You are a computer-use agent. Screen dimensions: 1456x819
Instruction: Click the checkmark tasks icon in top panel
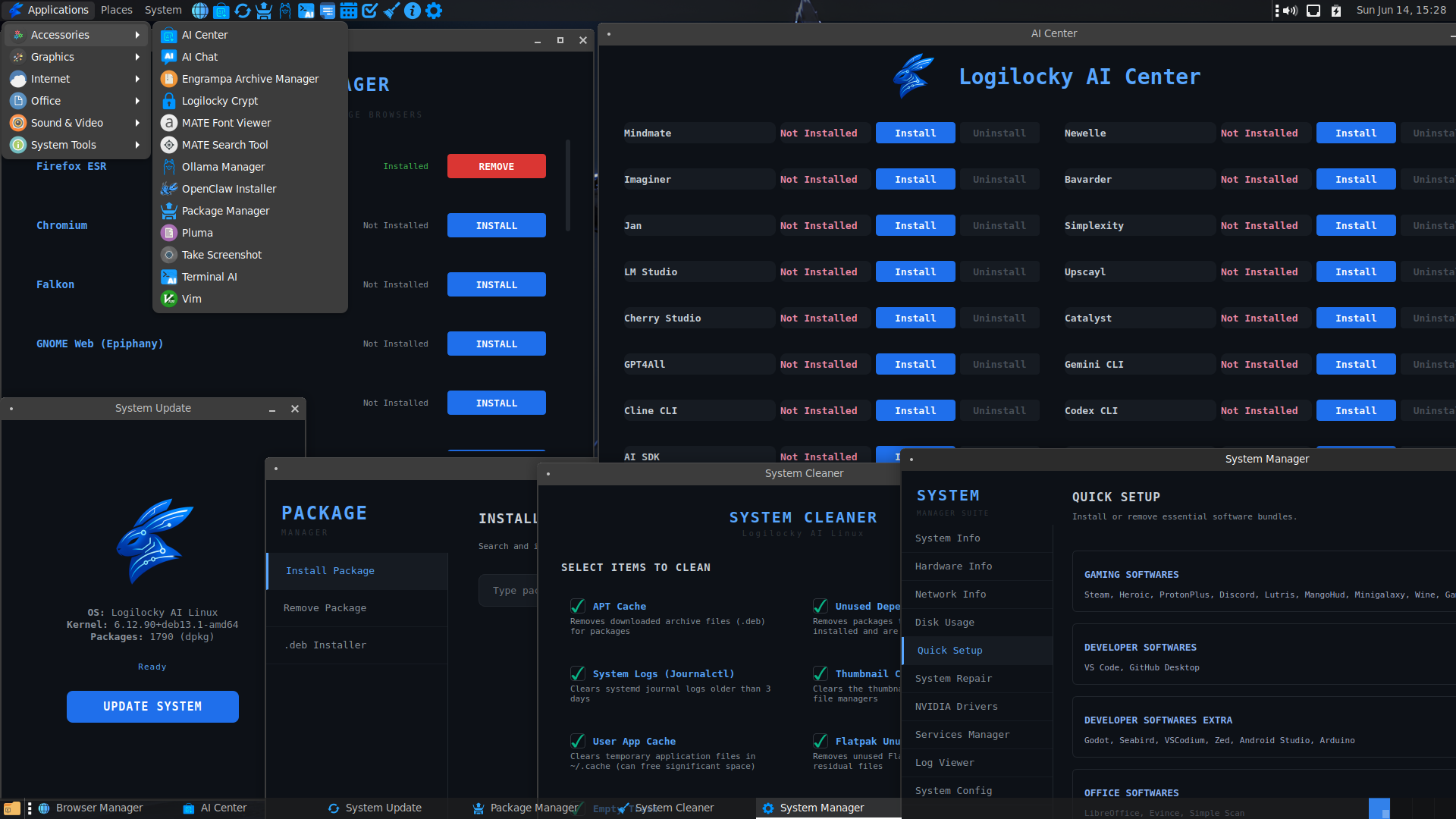pyautogui.click(x=370, y=11)
